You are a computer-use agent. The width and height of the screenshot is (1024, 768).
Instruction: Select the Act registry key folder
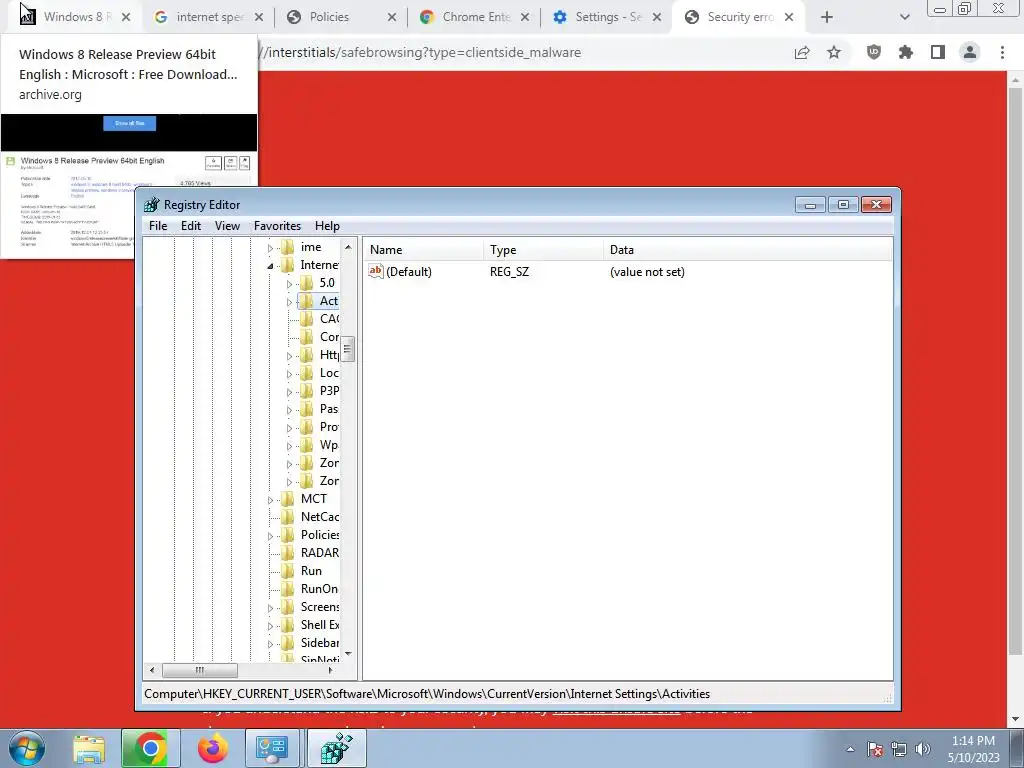[x=319, y=301]
